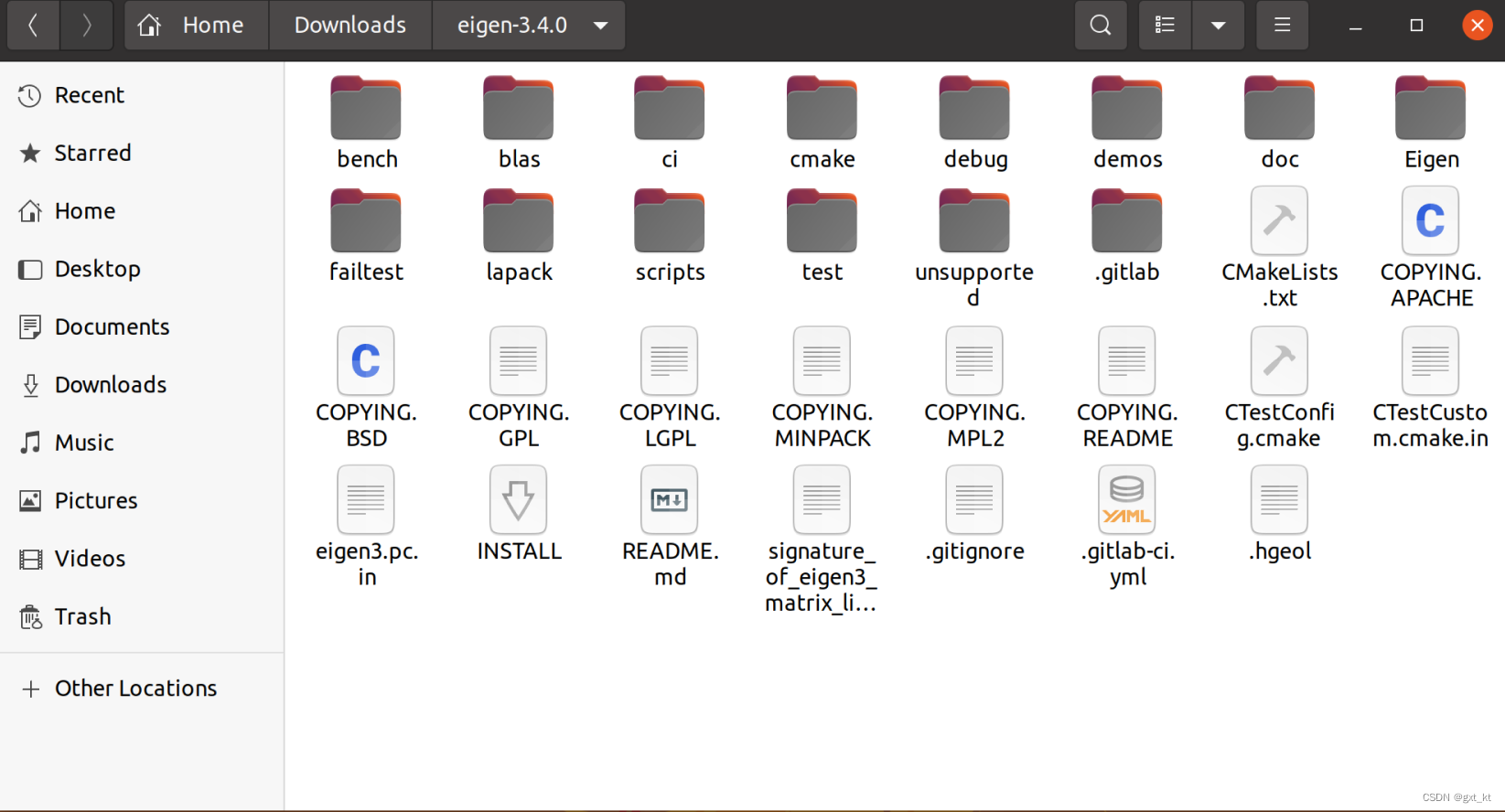Select the eigen3.pc.in file

pyautogui.click(x=366, y=527)
